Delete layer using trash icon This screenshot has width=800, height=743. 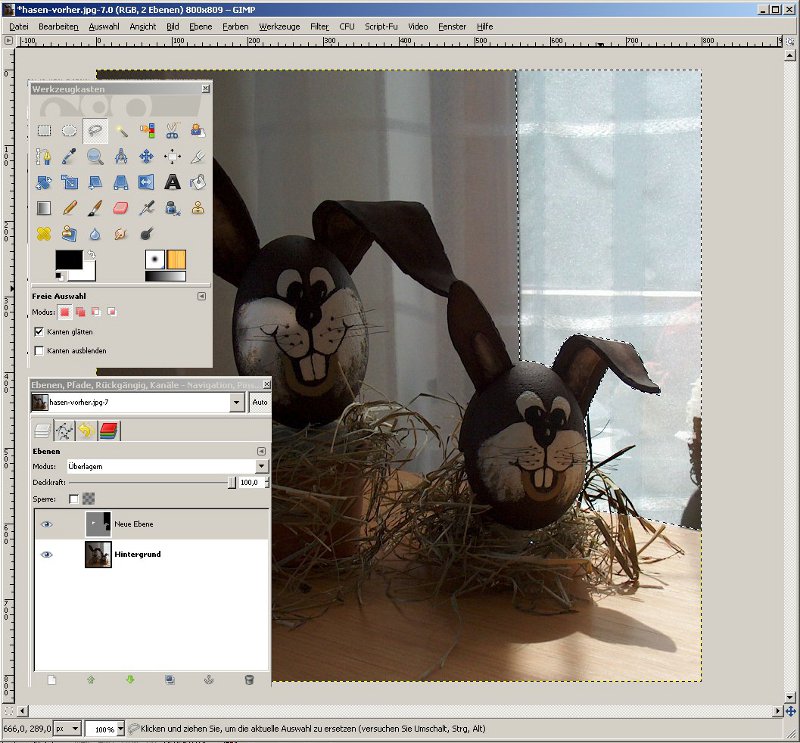click(x=249, y=680)
